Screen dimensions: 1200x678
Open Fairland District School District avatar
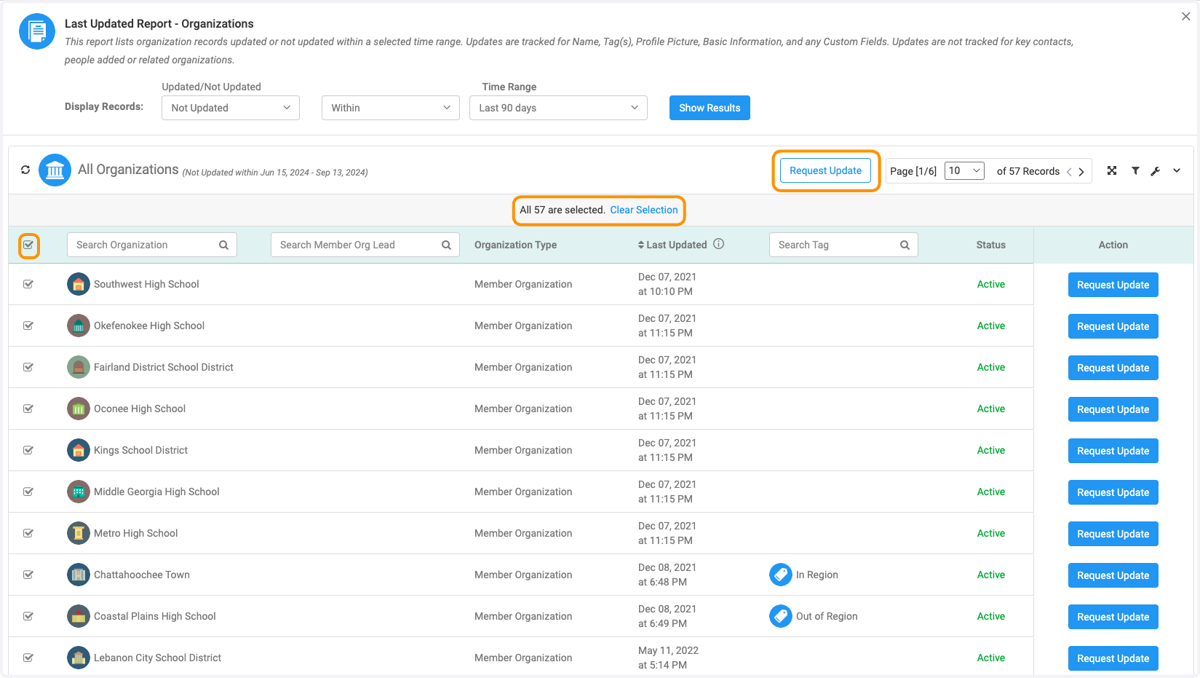coord(78,367)
